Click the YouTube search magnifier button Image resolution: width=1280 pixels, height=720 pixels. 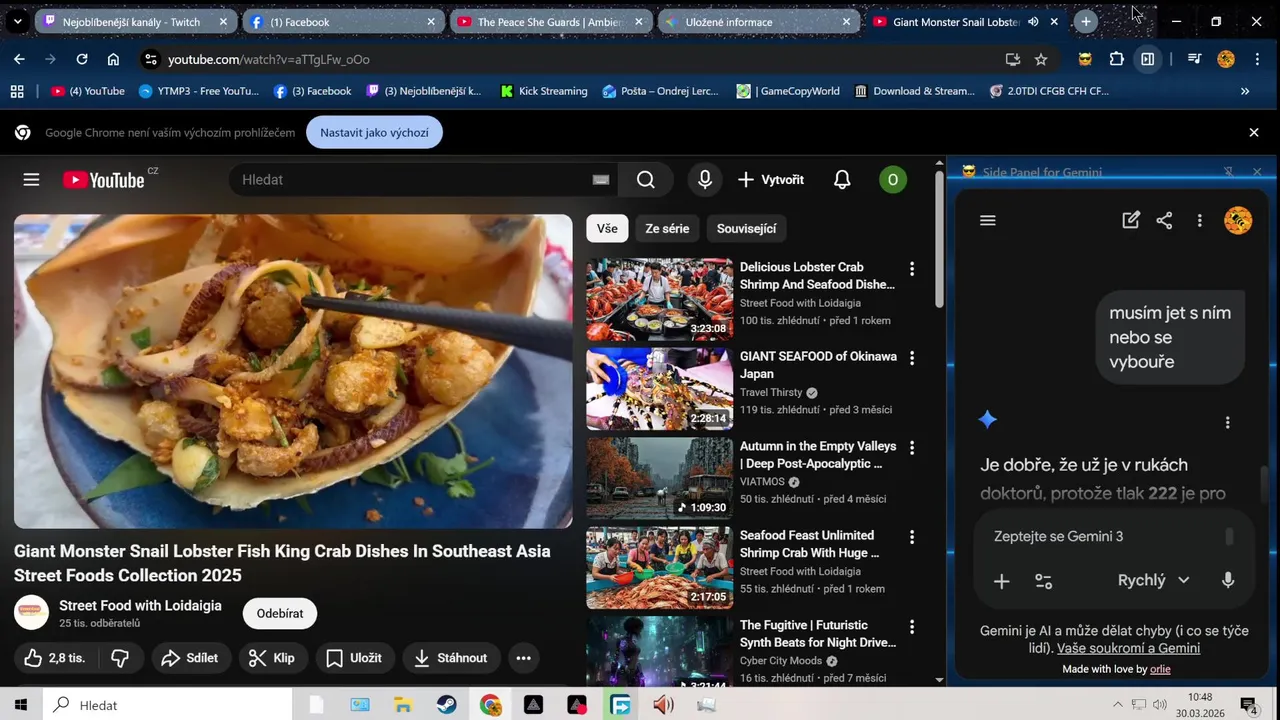[646, 180]
